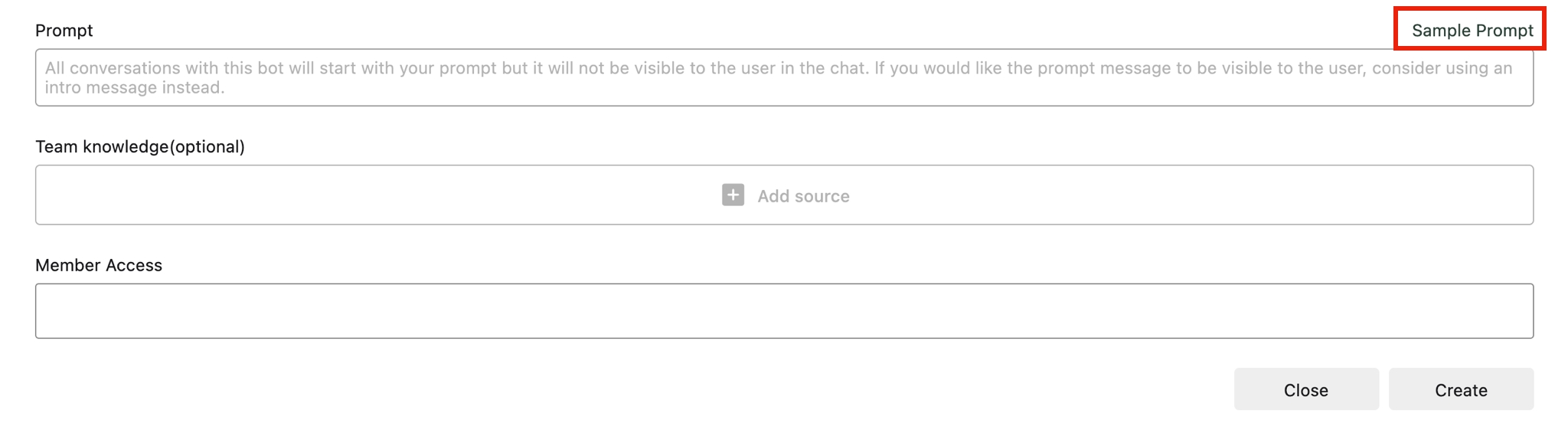Click the Prompt field label
This screenshot has height=426, width=1568.
64,31
